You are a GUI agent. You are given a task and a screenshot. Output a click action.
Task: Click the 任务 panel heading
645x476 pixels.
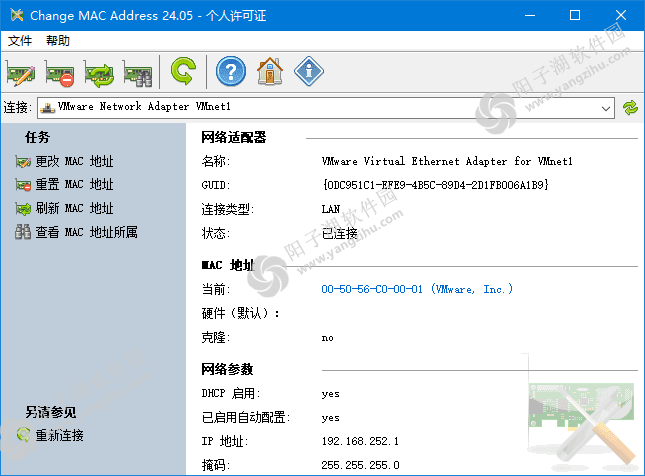[37, 137]
